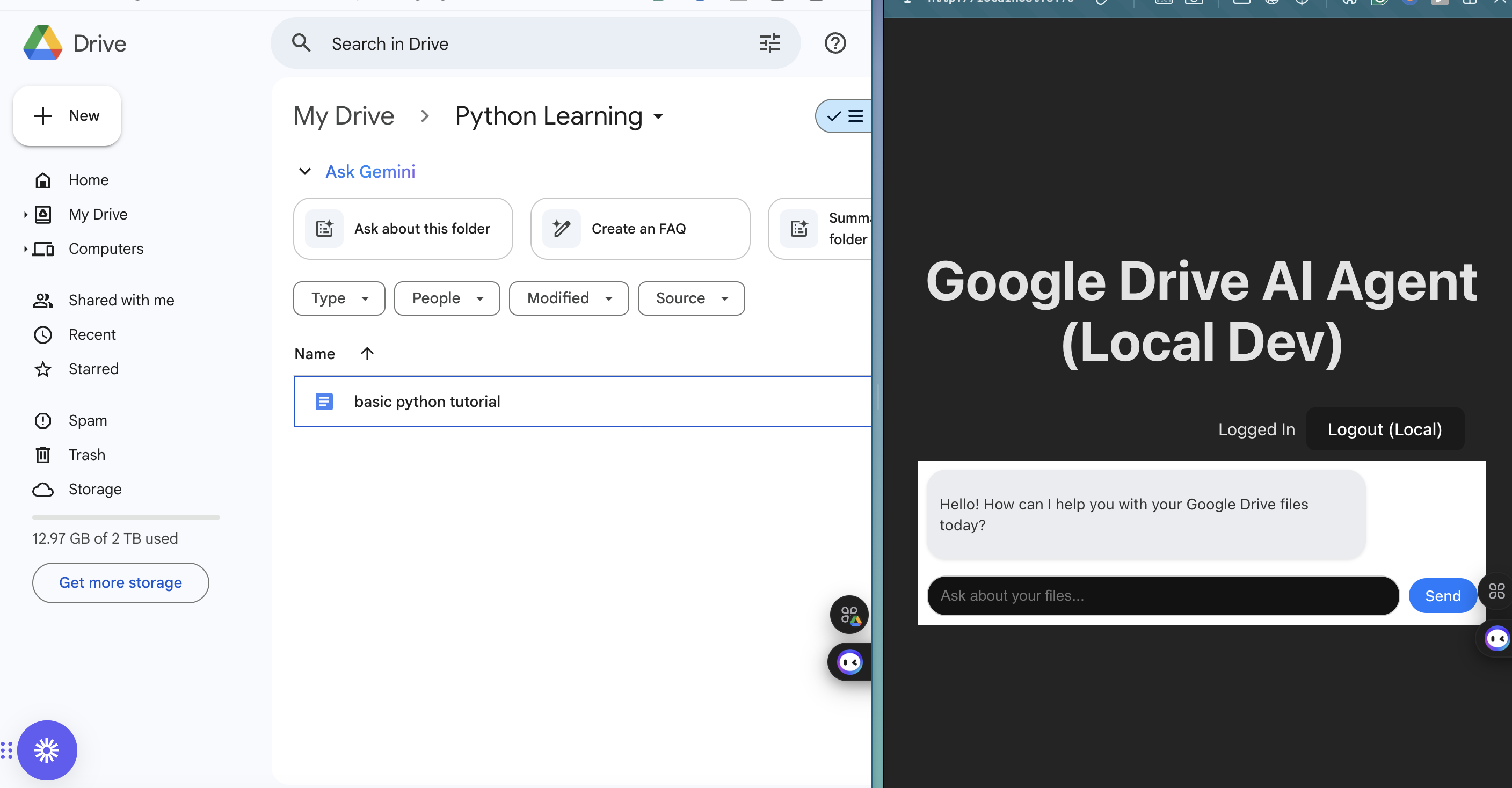Toggle name sort direction arrow
The width and height of the screenshot is (1512, 788).
click(367, 353)
